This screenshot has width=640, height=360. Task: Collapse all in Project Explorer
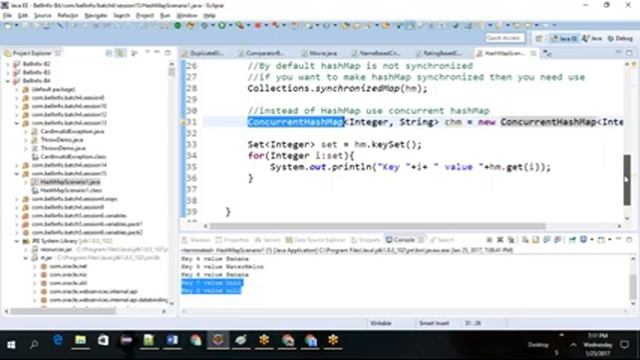click(x=109, y=53)
